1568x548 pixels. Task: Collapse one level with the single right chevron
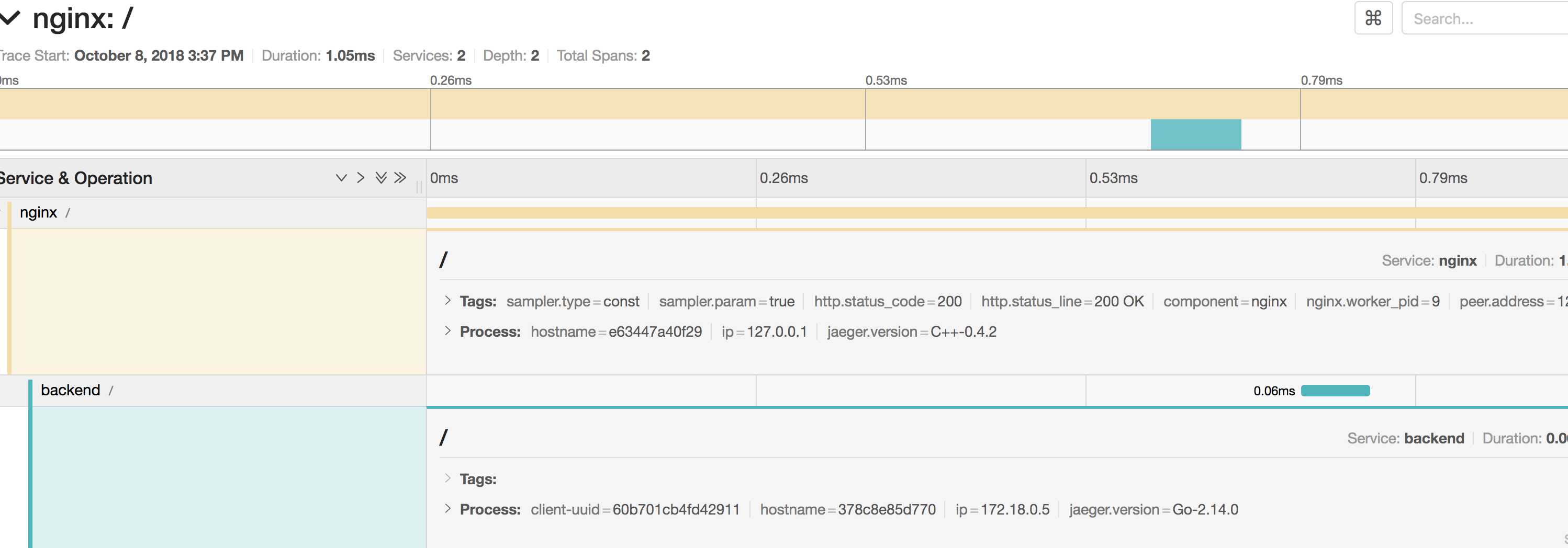point(361,178)
